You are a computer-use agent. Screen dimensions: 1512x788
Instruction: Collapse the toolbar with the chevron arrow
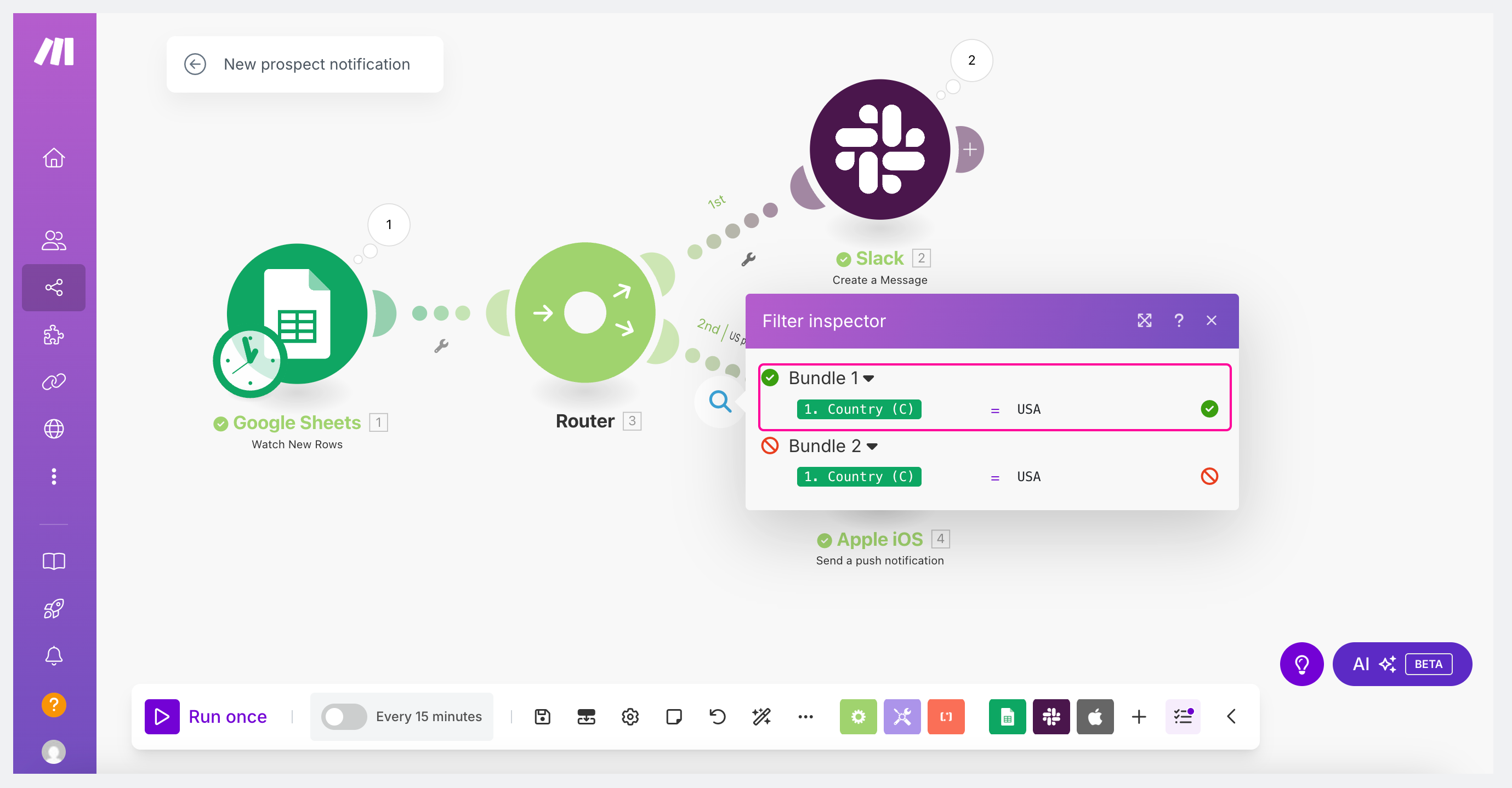pyautogui.click(x=1231, y=716)
